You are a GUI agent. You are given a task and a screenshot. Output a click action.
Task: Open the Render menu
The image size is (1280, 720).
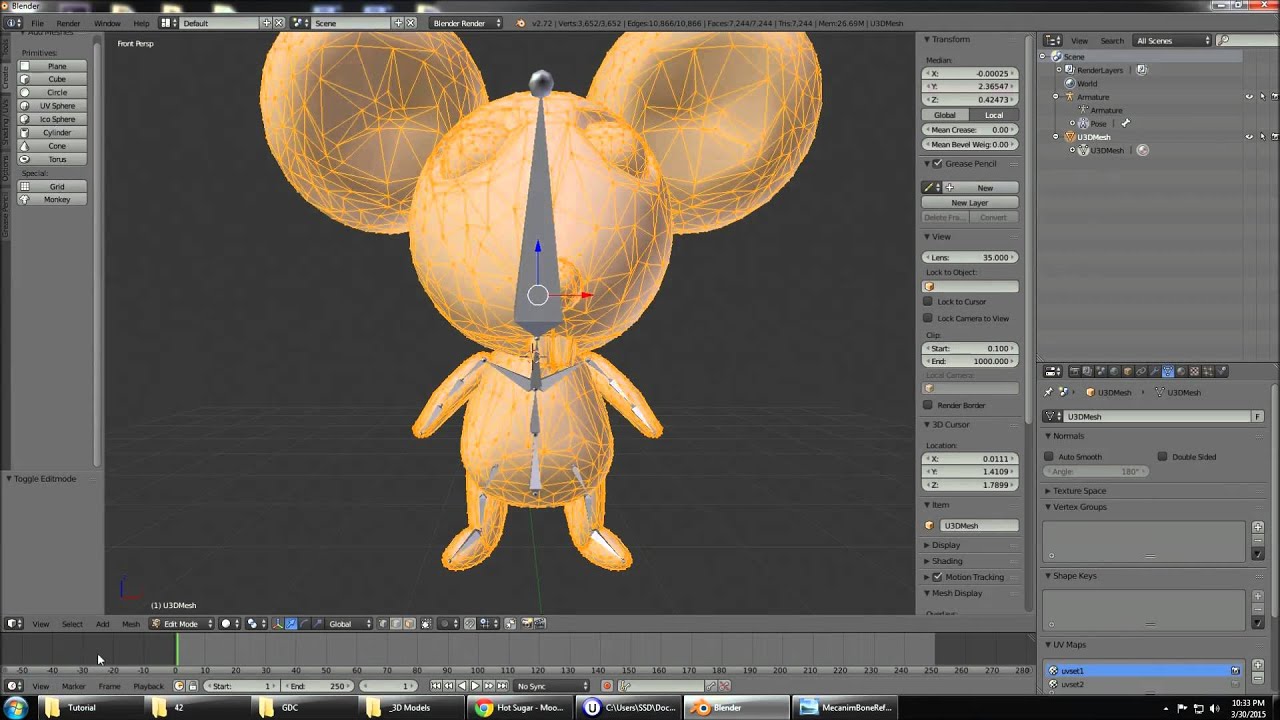click(x=69, y=23)
